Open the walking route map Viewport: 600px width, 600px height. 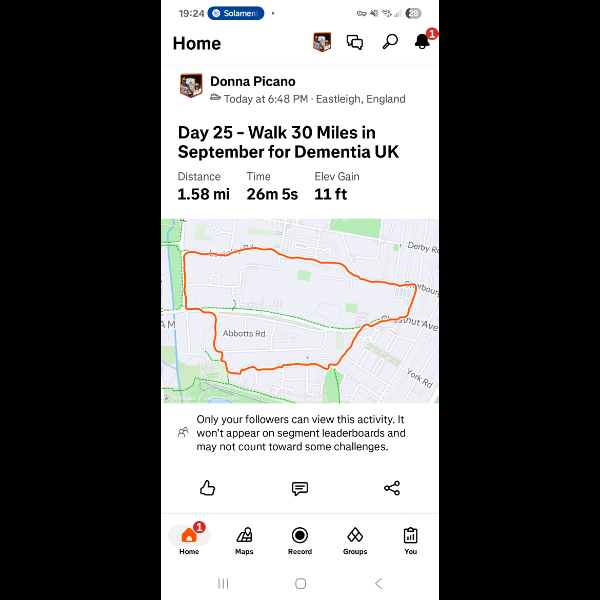coord(300,311)
